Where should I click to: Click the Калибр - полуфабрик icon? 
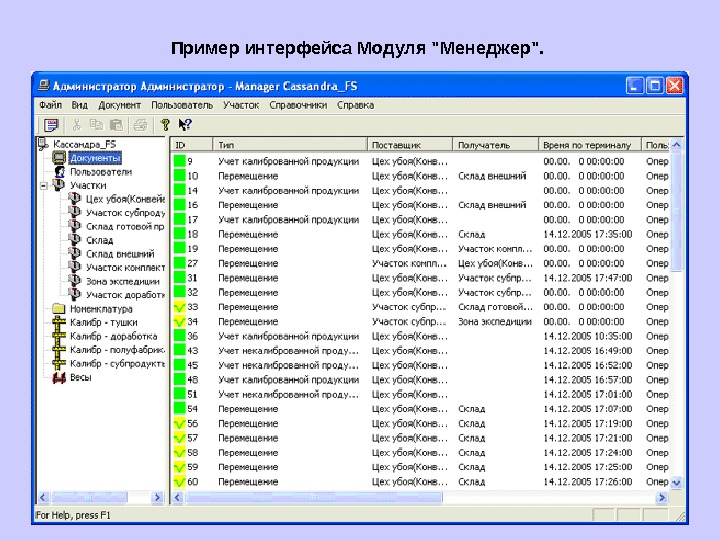point(59,350)
